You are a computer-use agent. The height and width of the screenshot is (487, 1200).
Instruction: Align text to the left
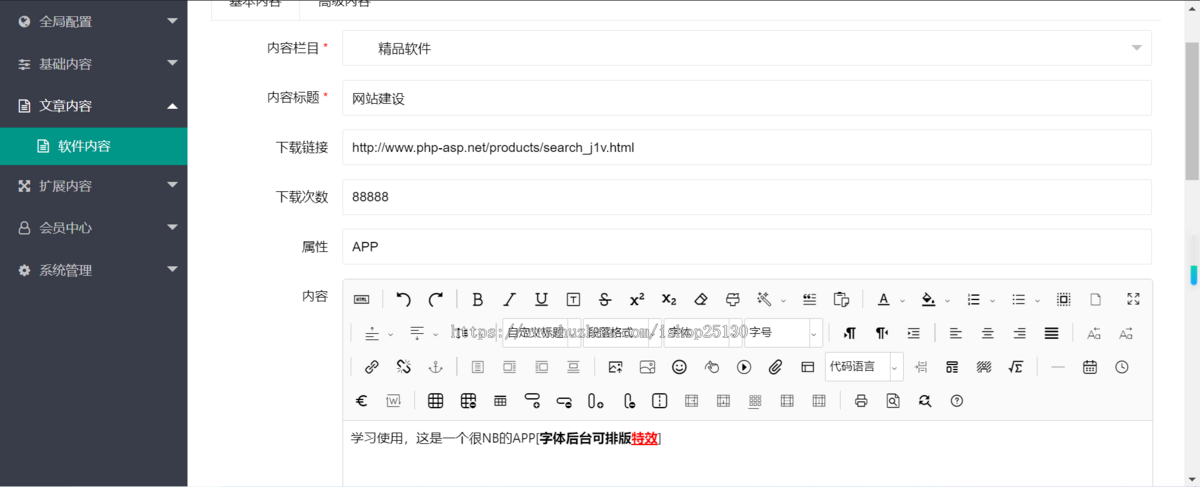(x=955, y=333)
